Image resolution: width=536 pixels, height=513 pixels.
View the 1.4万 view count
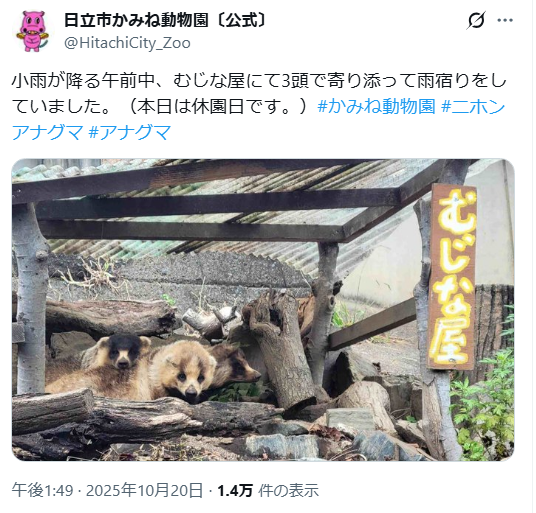click(235, 490)
